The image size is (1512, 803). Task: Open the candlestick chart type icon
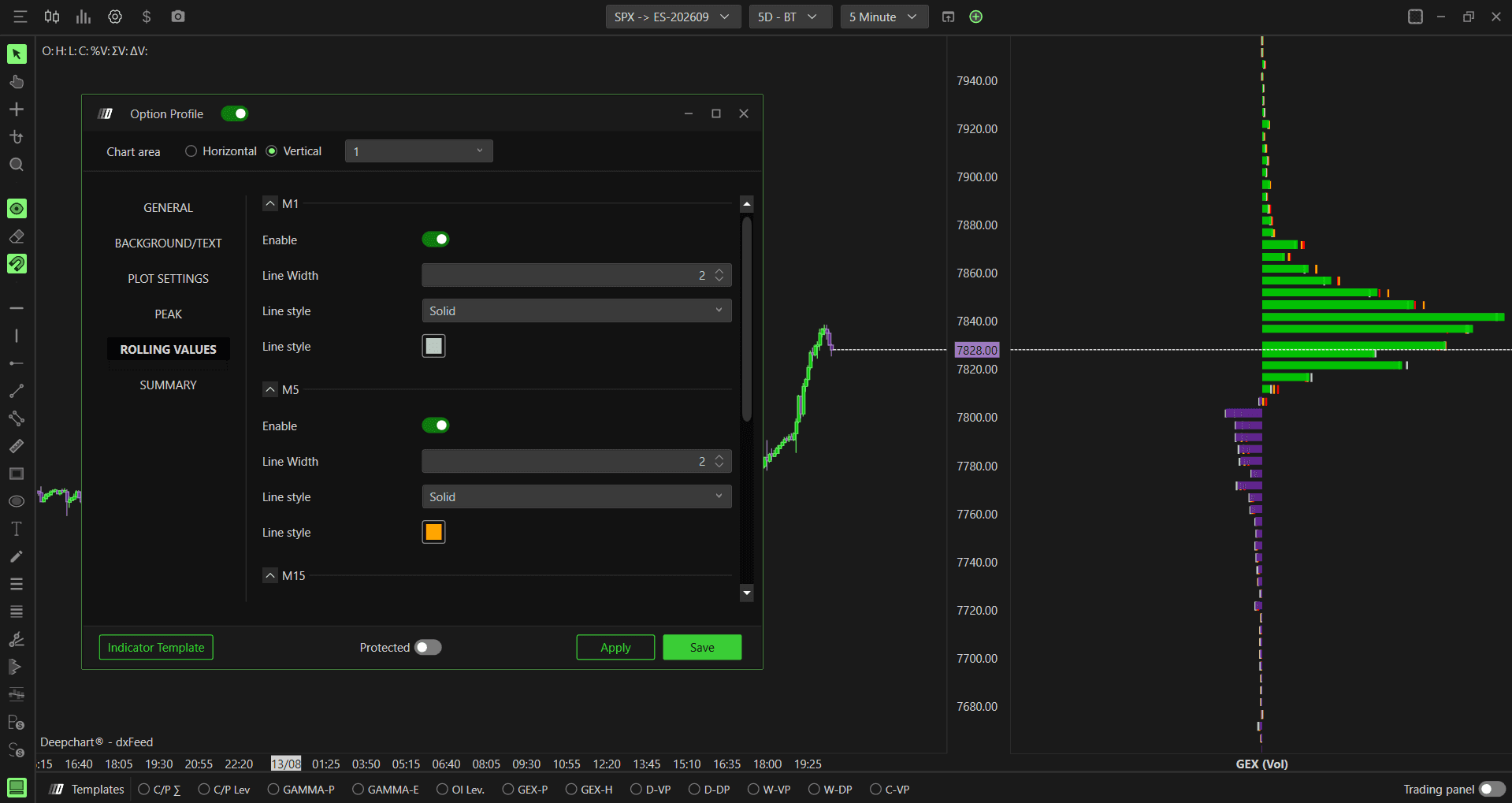point(52,17)
